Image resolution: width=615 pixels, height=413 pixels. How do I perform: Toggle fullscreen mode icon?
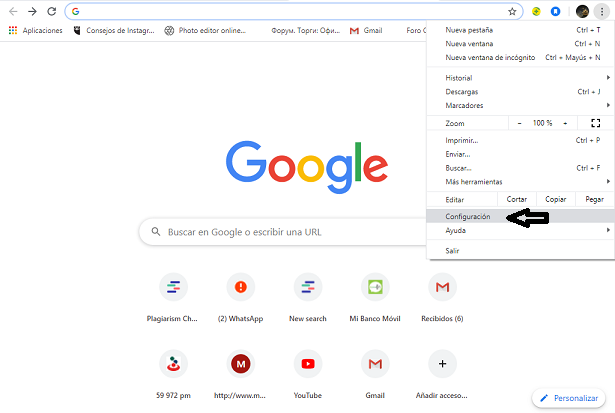click(595, 123)
